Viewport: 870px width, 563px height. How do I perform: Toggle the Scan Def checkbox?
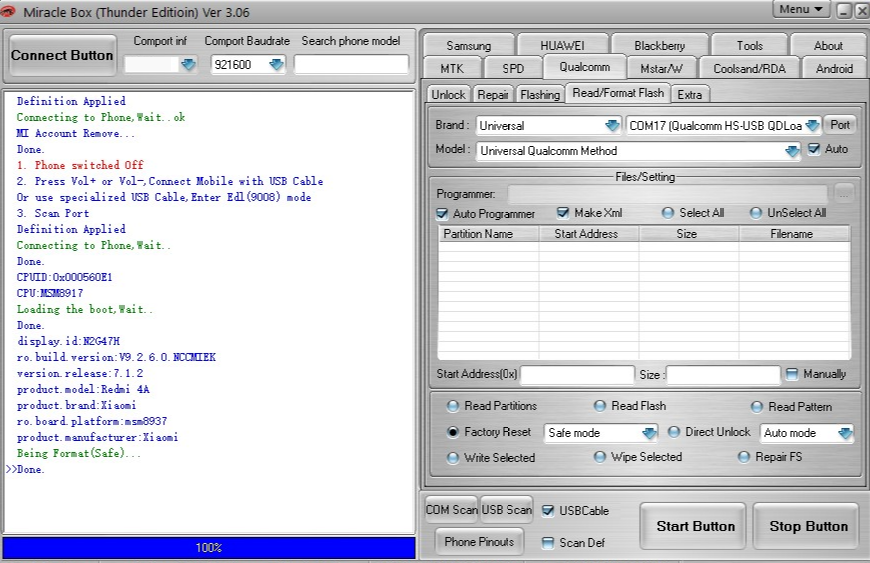coord(548,542)
